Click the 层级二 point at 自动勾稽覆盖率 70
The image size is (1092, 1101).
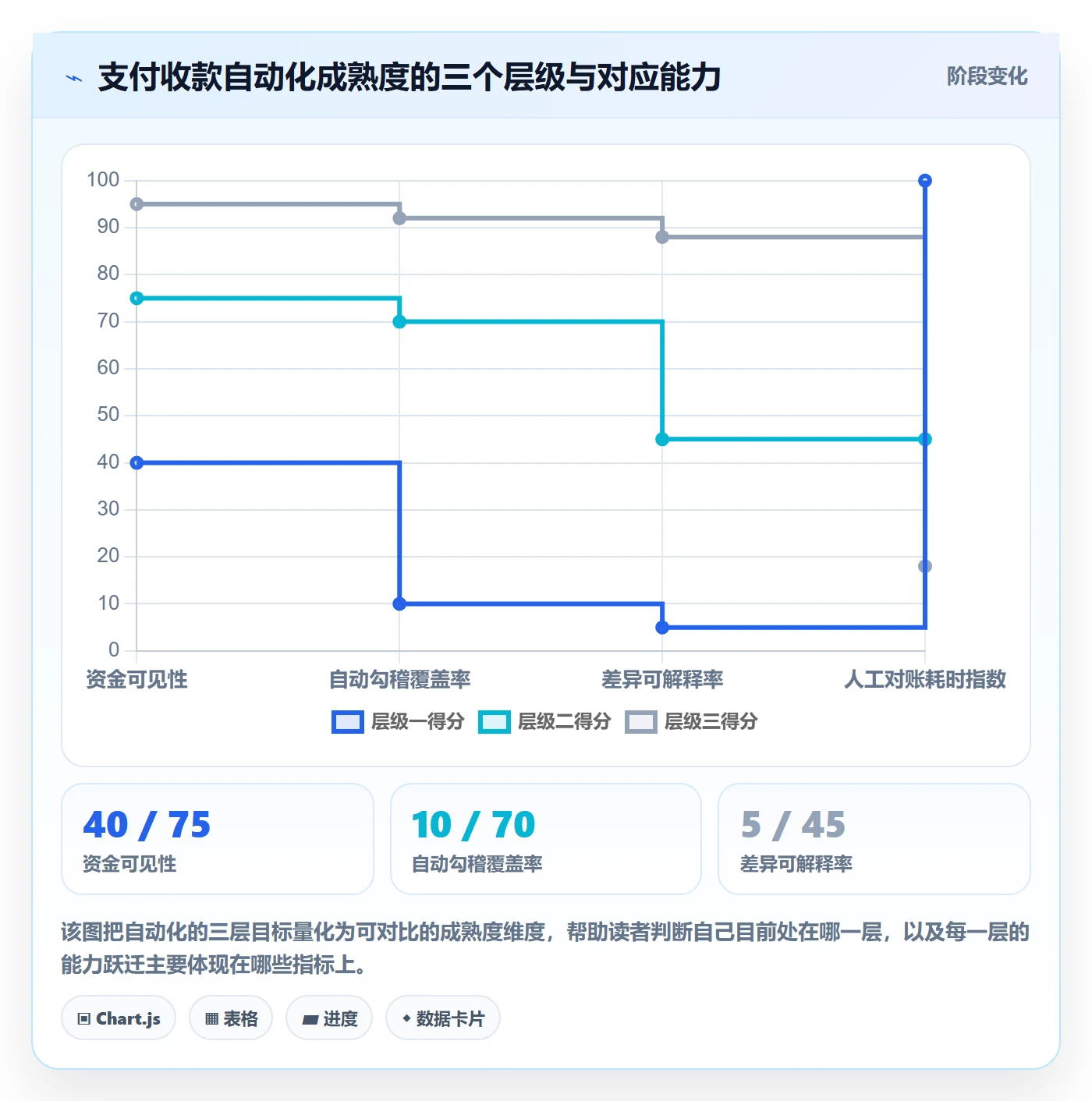coord(399,322)
